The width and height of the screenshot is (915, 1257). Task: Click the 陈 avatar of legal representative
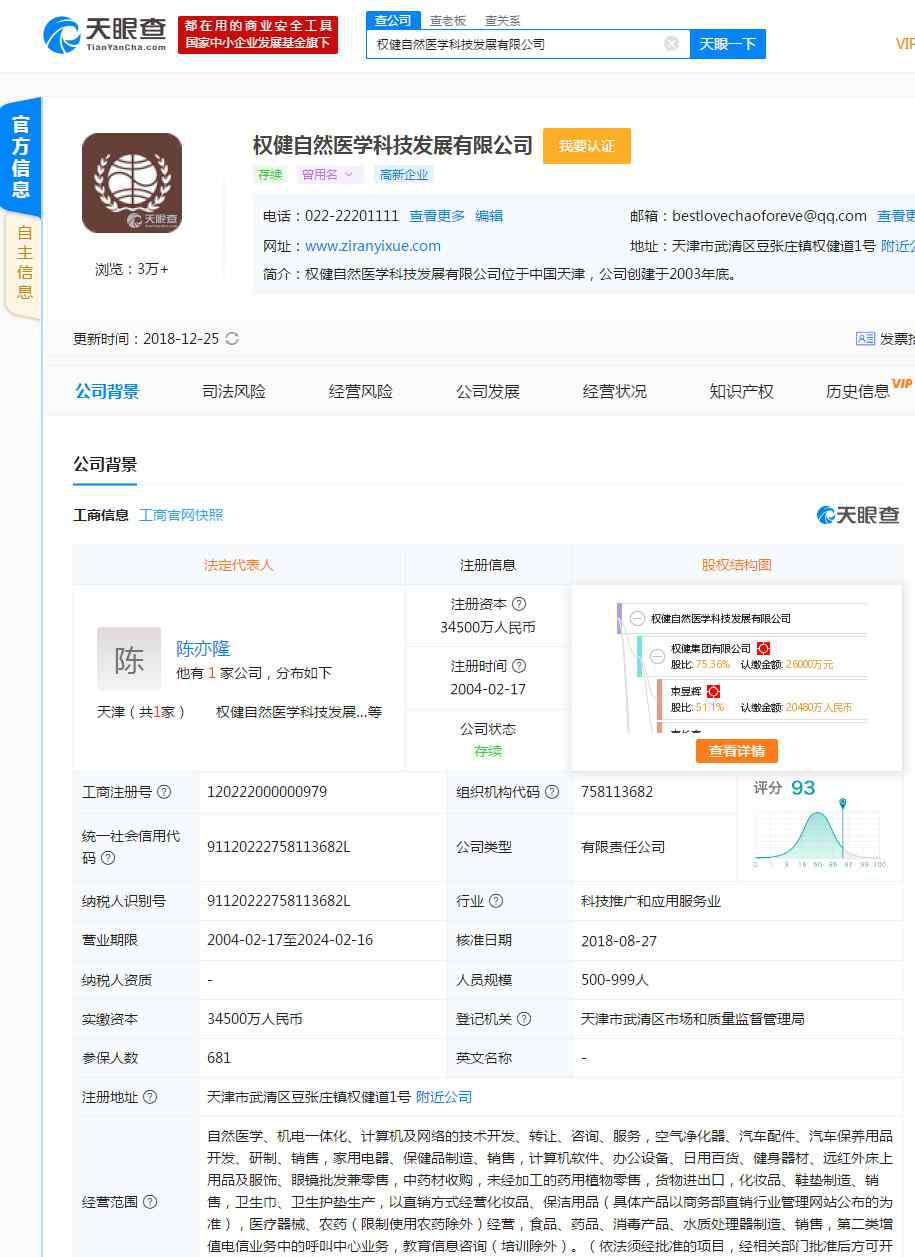[129, 659]
